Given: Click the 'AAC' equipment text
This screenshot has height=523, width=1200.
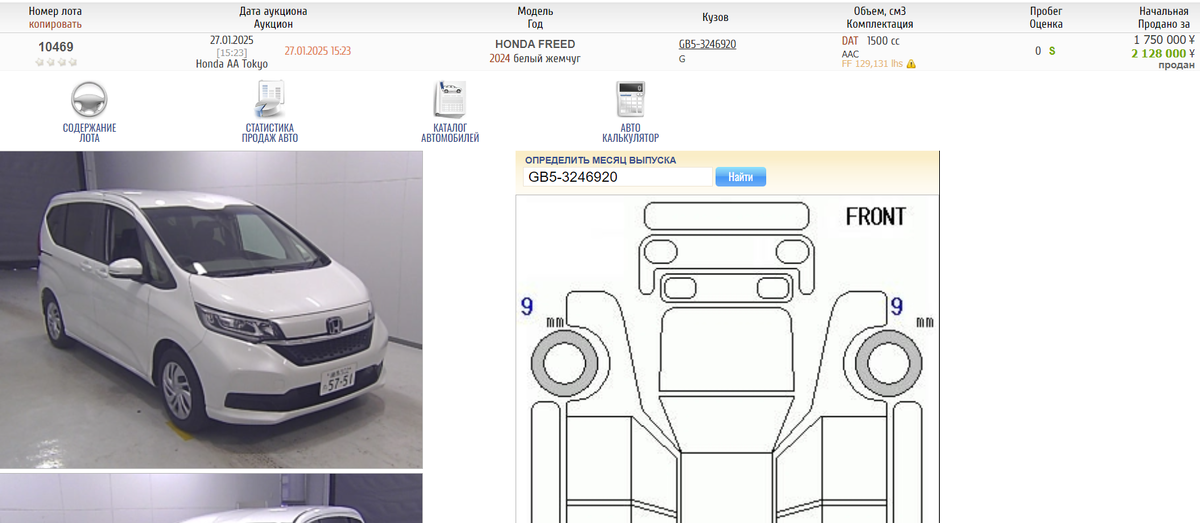Looking at the screenshot, I should [850, 54].
